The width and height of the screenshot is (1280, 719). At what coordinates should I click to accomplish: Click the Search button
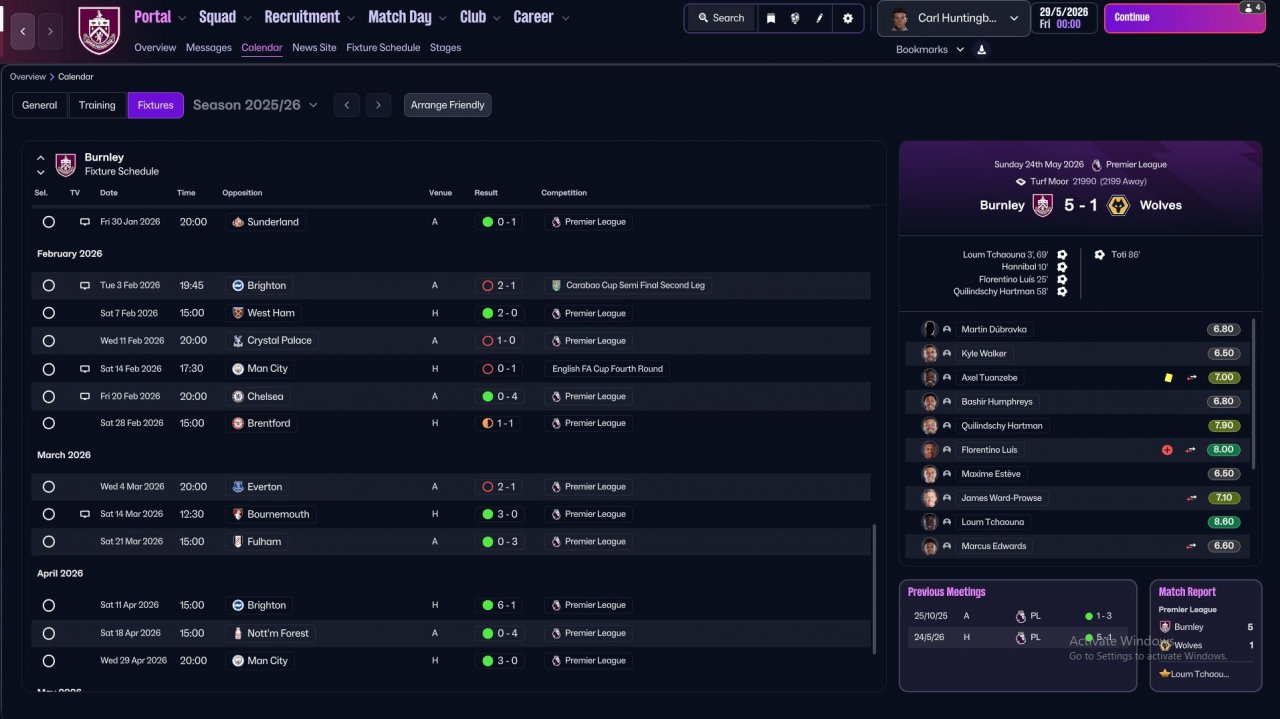[x=721, y=18]
